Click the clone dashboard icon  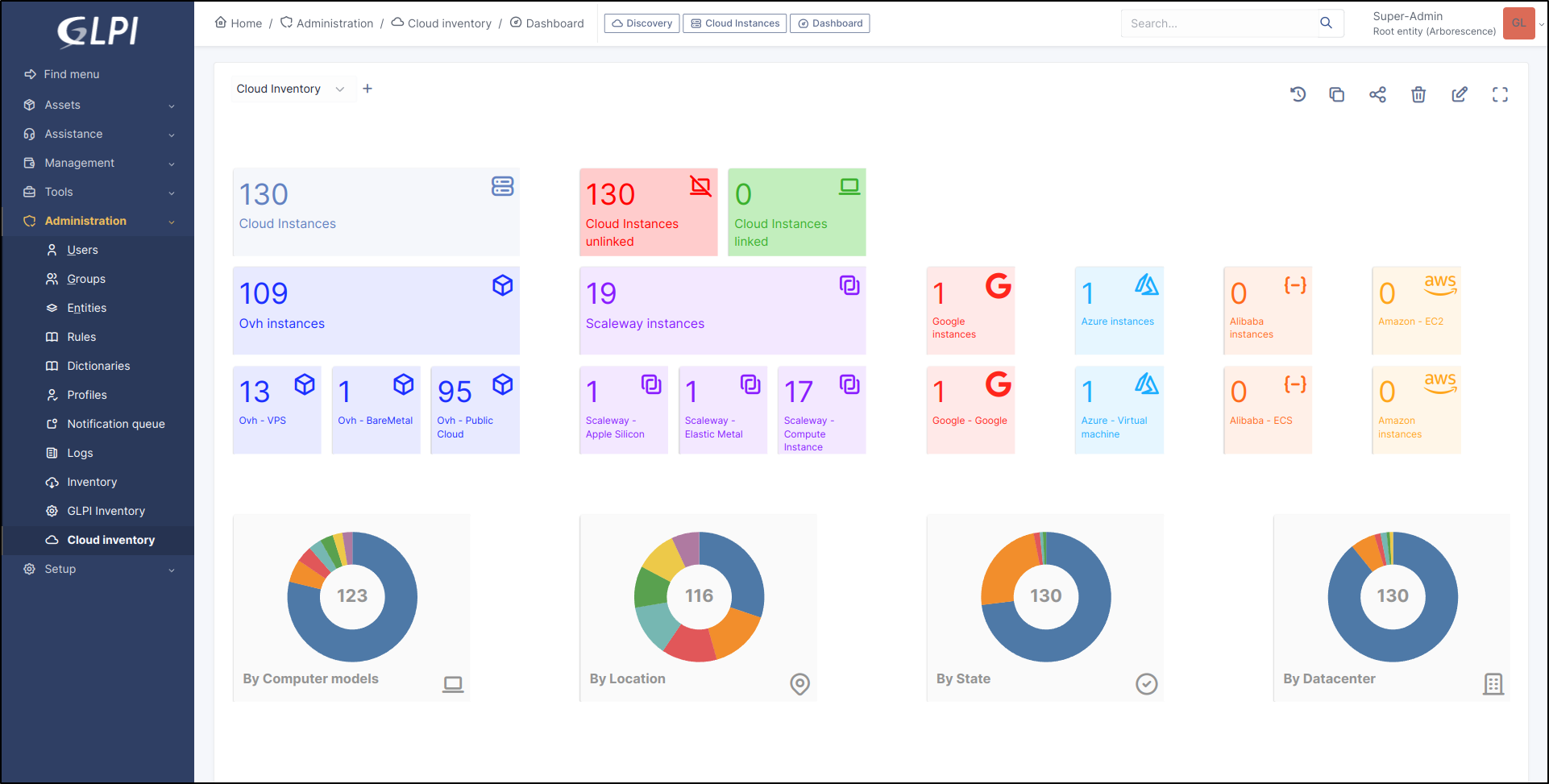point(1336,94)
